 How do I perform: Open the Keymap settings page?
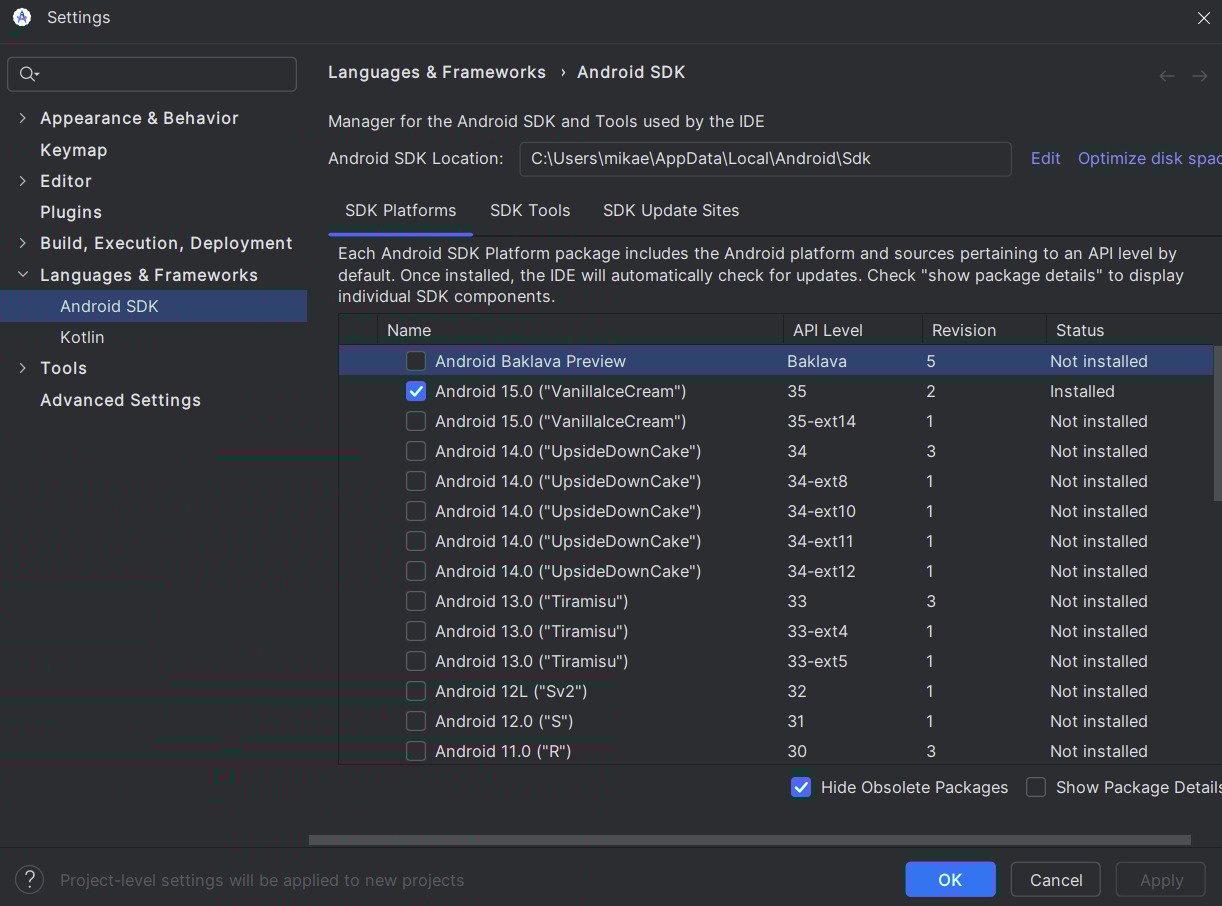(73, 150)
